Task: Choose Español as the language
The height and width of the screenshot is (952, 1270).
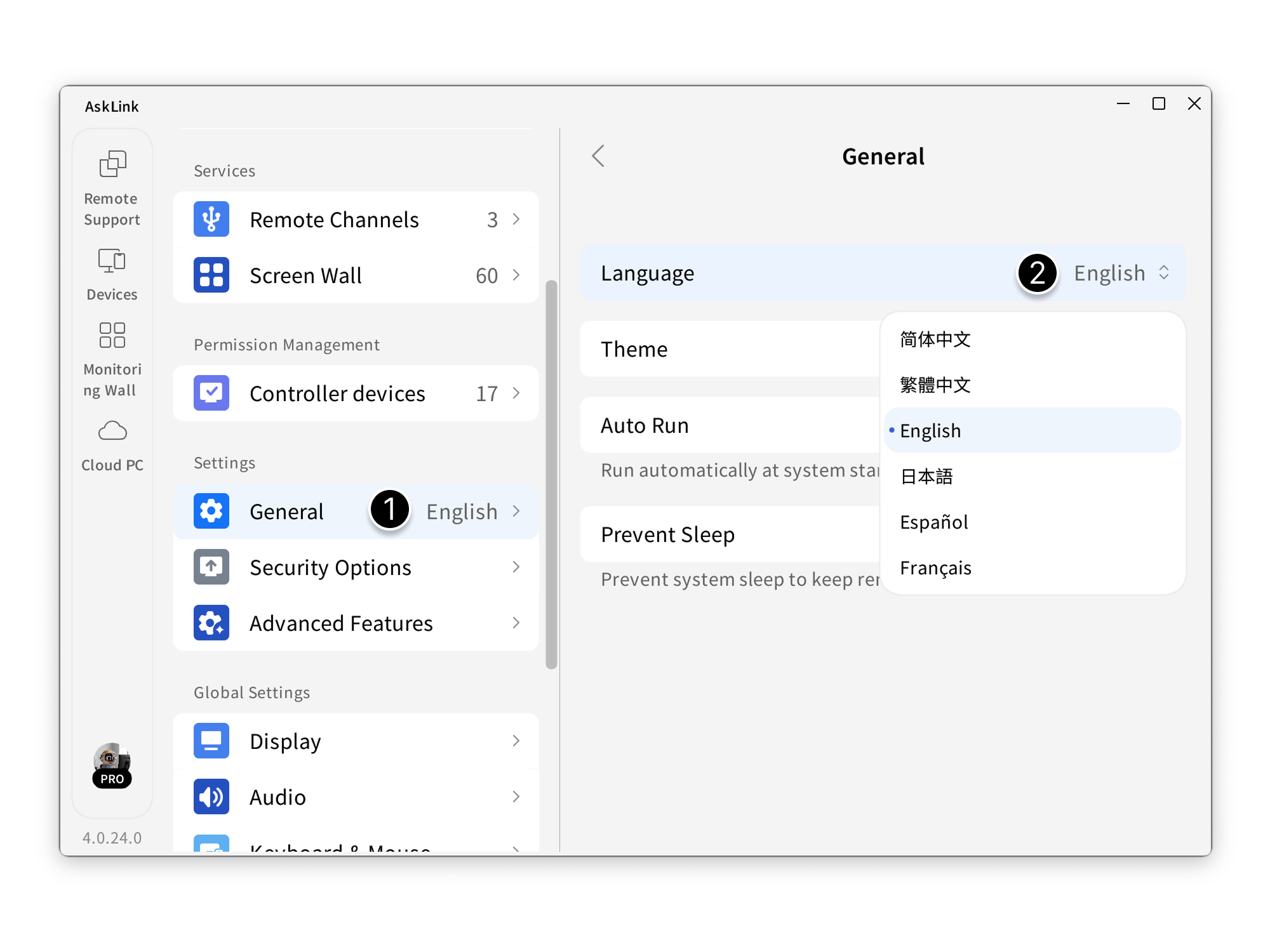Action: [x=933, y=522]
